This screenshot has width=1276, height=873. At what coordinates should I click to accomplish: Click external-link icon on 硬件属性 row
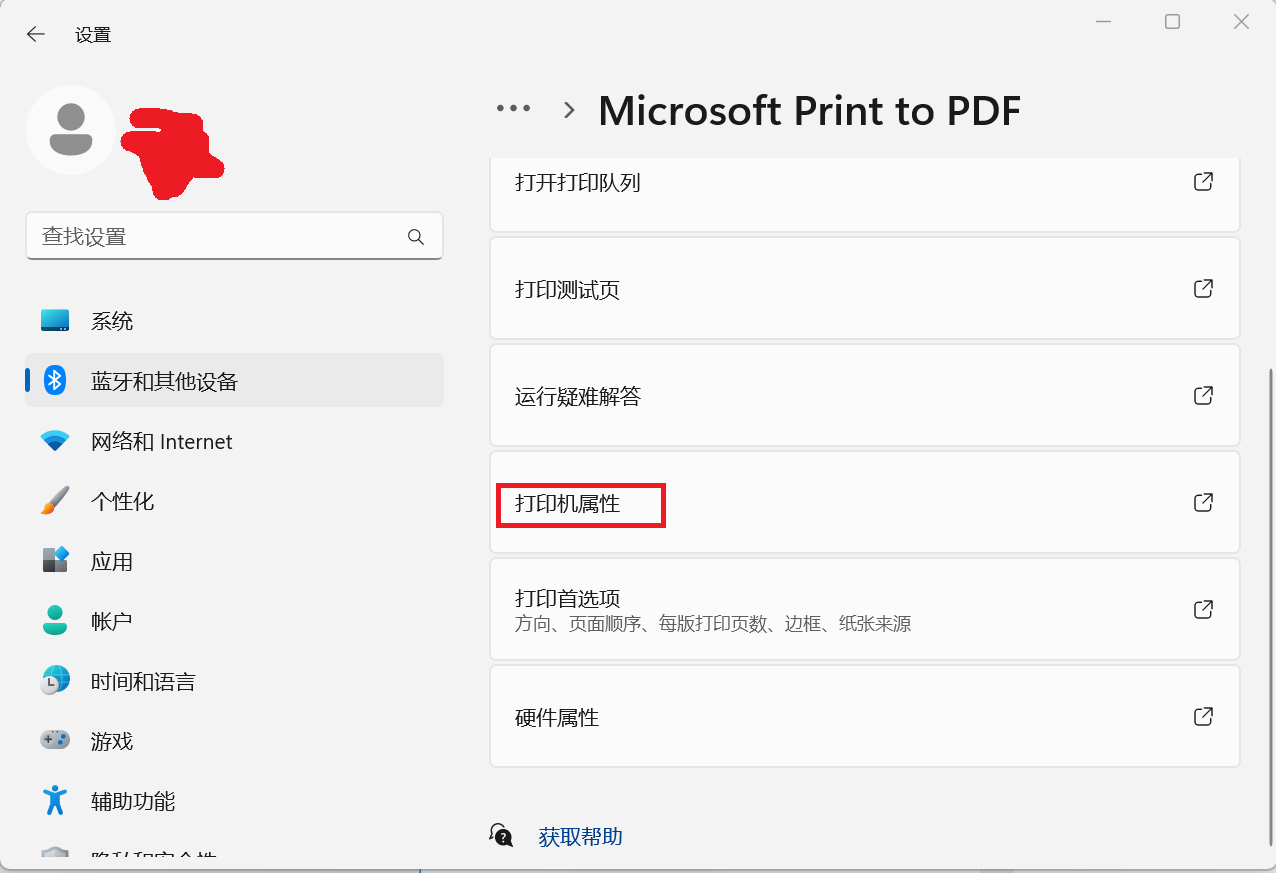(1204, 717)
